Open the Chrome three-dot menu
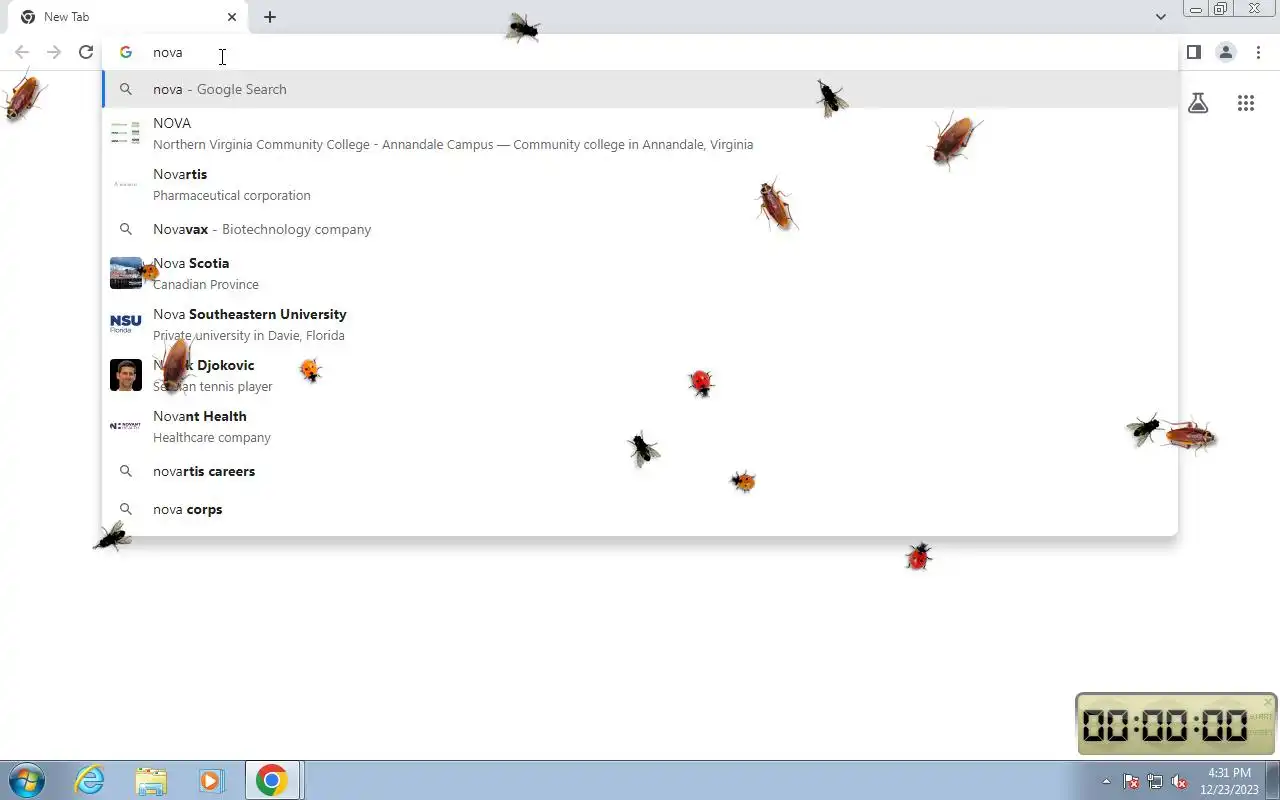1280x800 pixels. [x=1258, y=52]
